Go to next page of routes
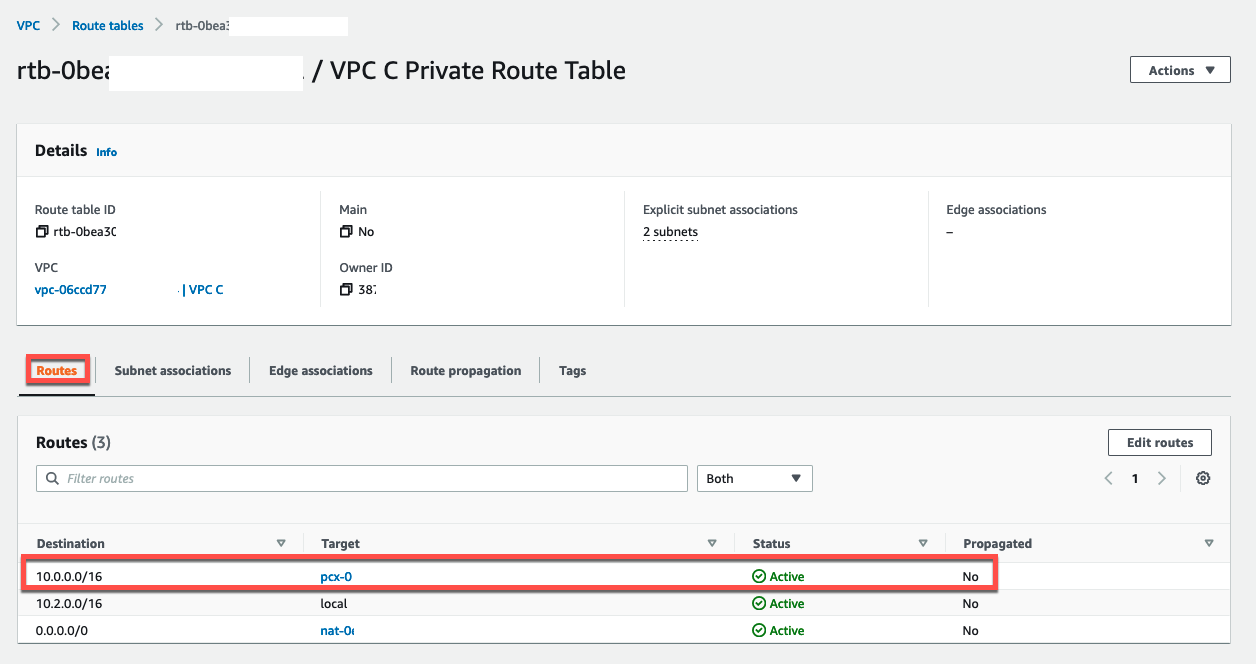Screen dimensions: 1256x664 [1161, 479]
